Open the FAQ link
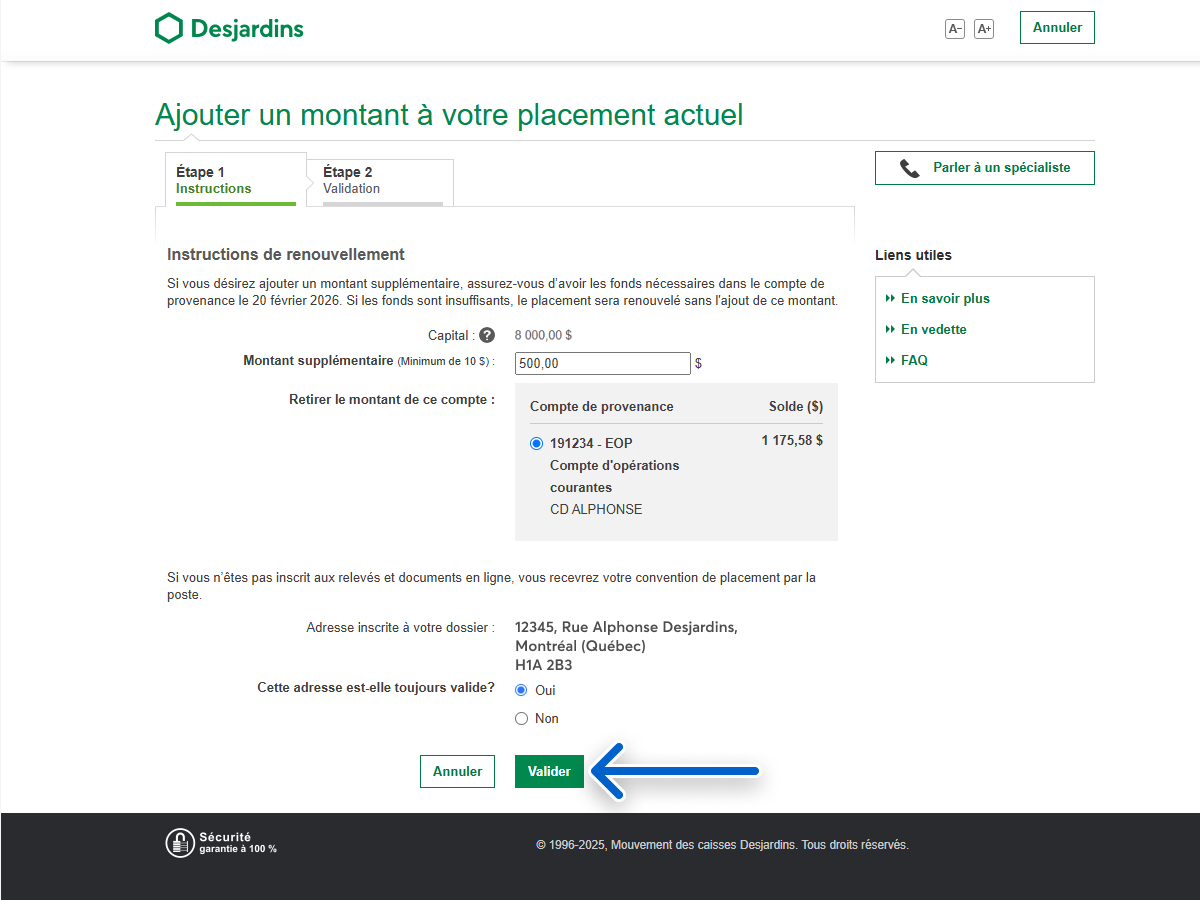 click(x=914, y=360)
